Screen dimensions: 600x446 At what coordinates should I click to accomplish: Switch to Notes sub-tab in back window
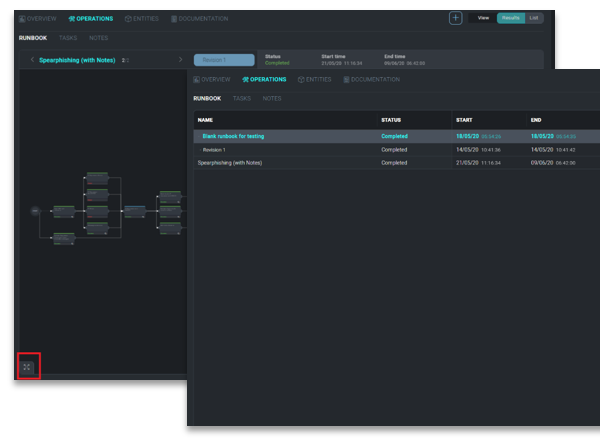click(x=98, y=38)
